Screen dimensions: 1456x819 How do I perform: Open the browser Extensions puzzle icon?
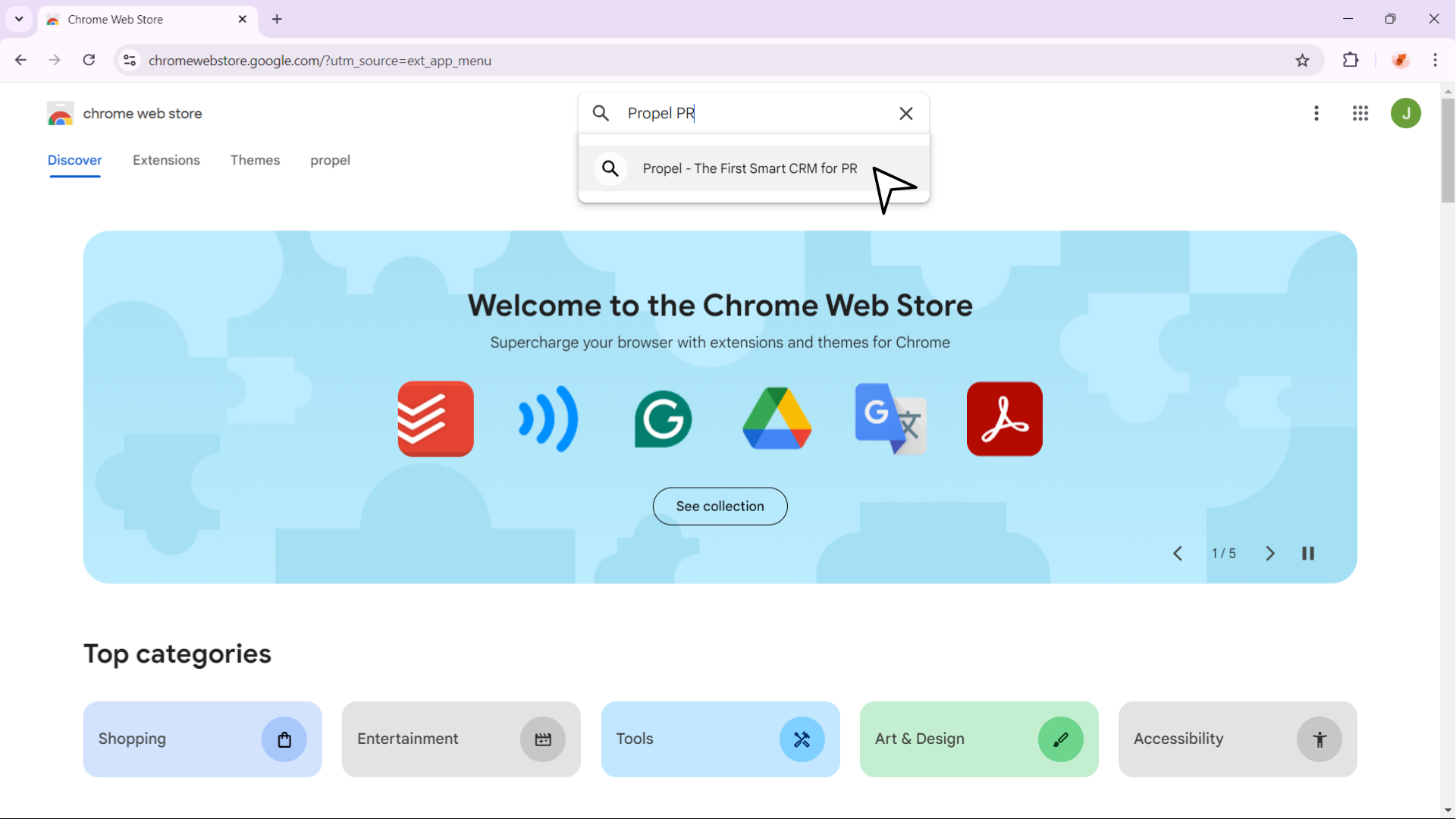coord(1351,60)
